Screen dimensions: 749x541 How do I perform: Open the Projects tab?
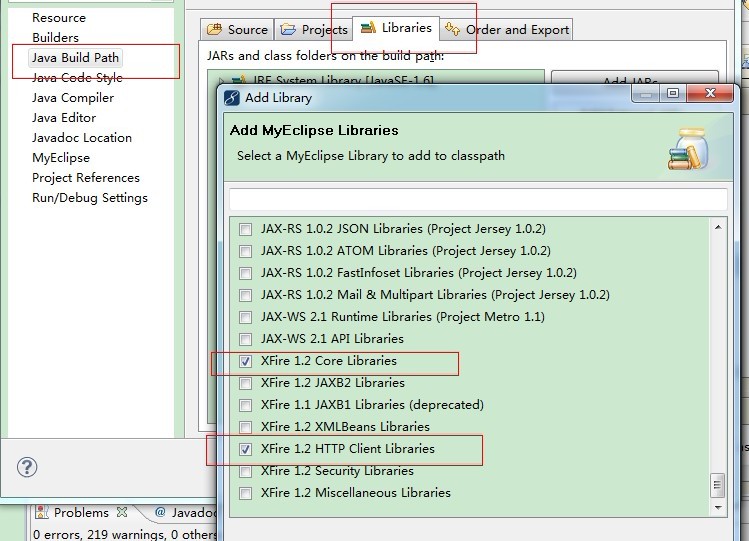point(313,30)
